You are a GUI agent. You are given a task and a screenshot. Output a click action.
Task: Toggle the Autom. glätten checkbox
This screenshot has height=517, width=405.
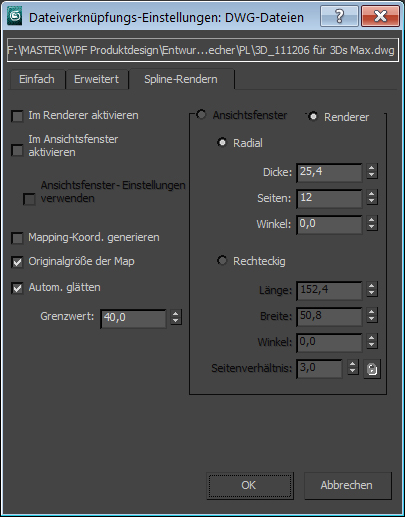tap(17, 288)
